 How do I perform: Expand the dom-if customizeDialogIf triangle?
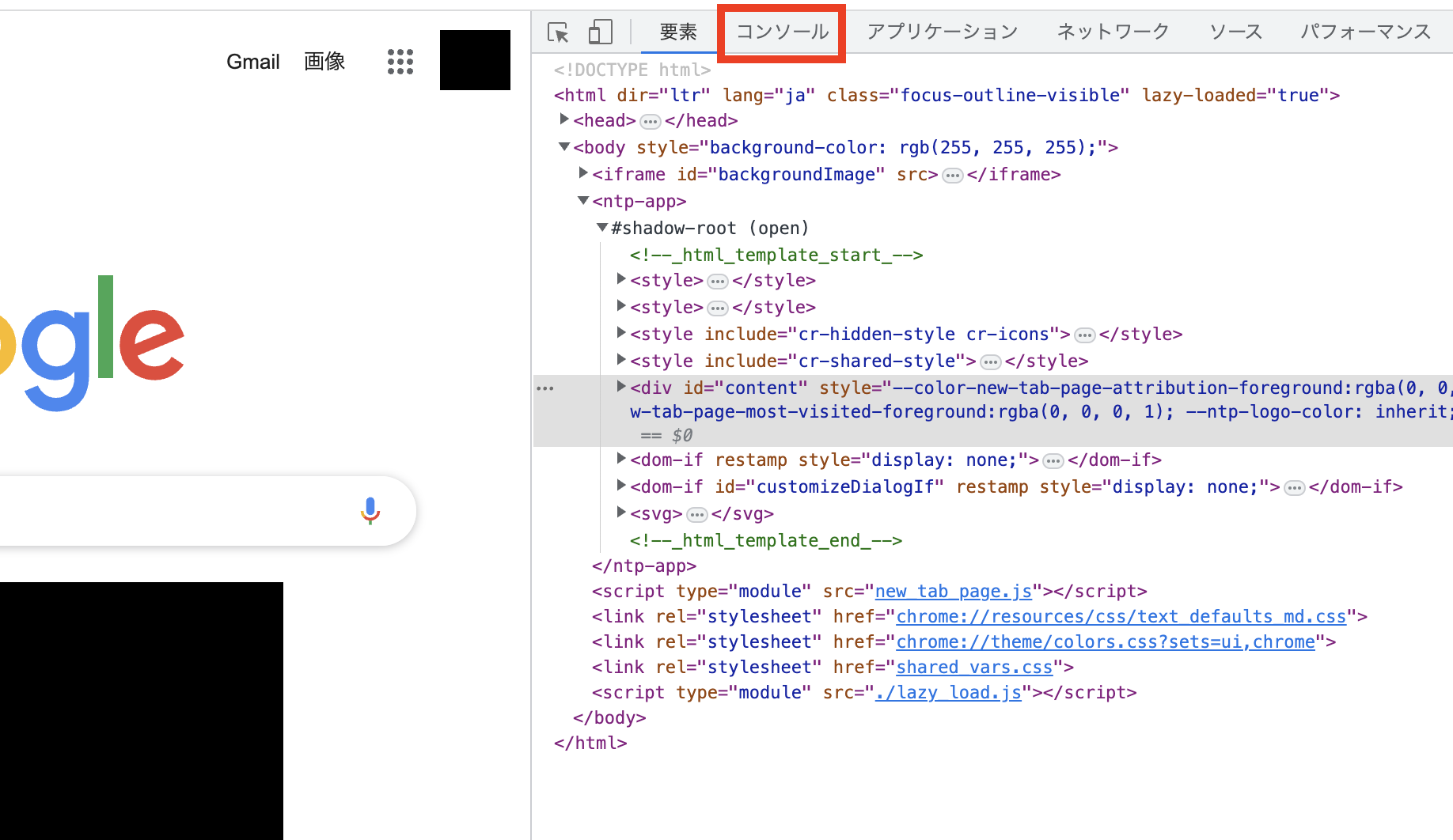[621, 486]
